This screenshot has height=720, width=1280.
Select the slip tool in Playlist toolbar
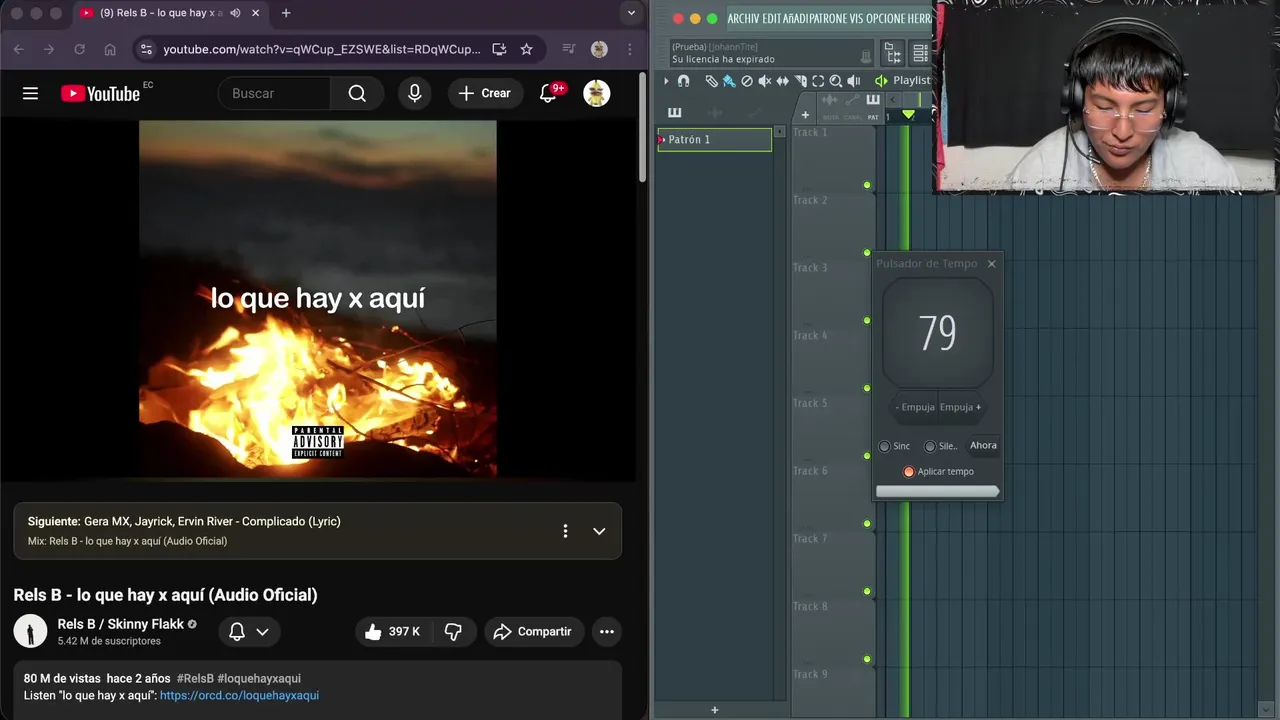tap(783, 81)
